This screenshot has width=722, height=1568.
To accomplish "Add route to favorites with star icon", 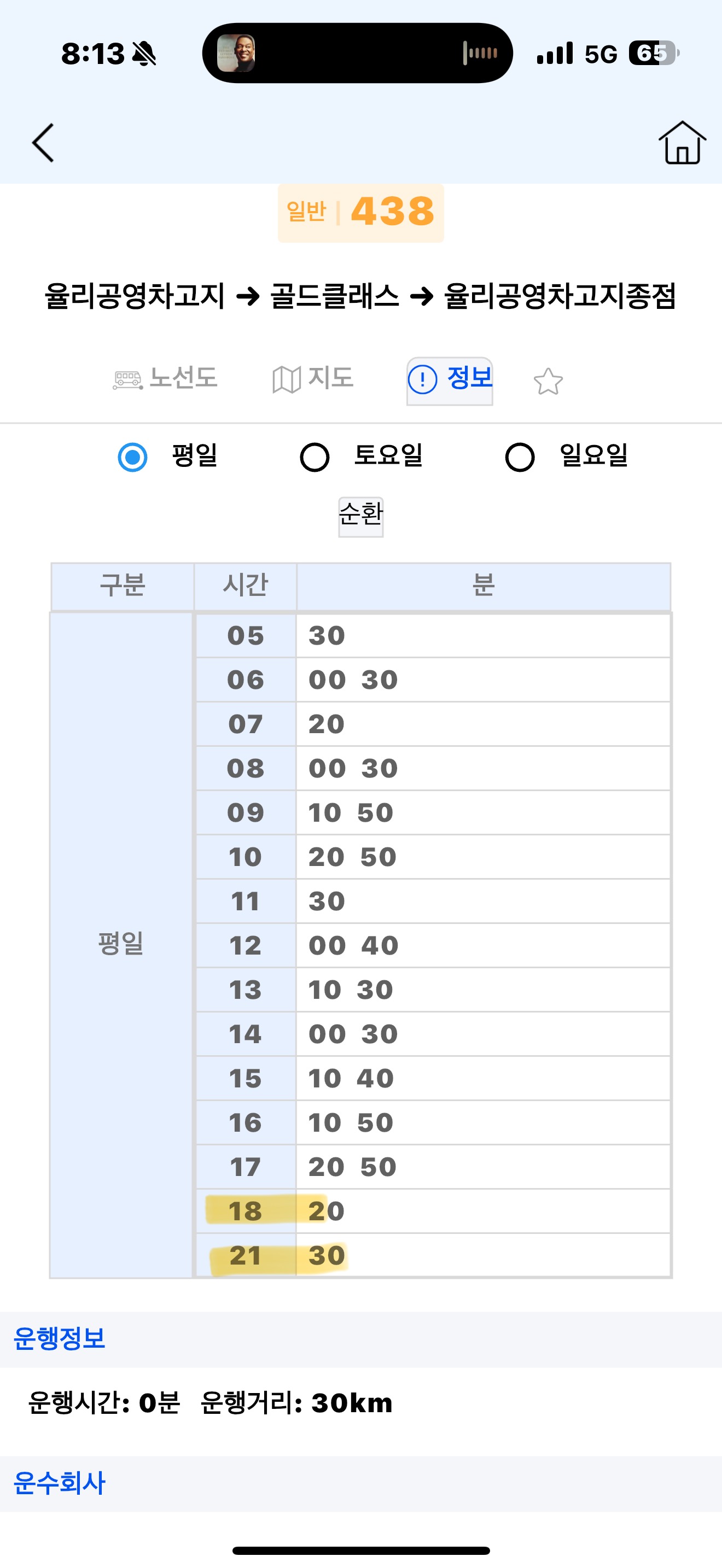I will (548, 382).
